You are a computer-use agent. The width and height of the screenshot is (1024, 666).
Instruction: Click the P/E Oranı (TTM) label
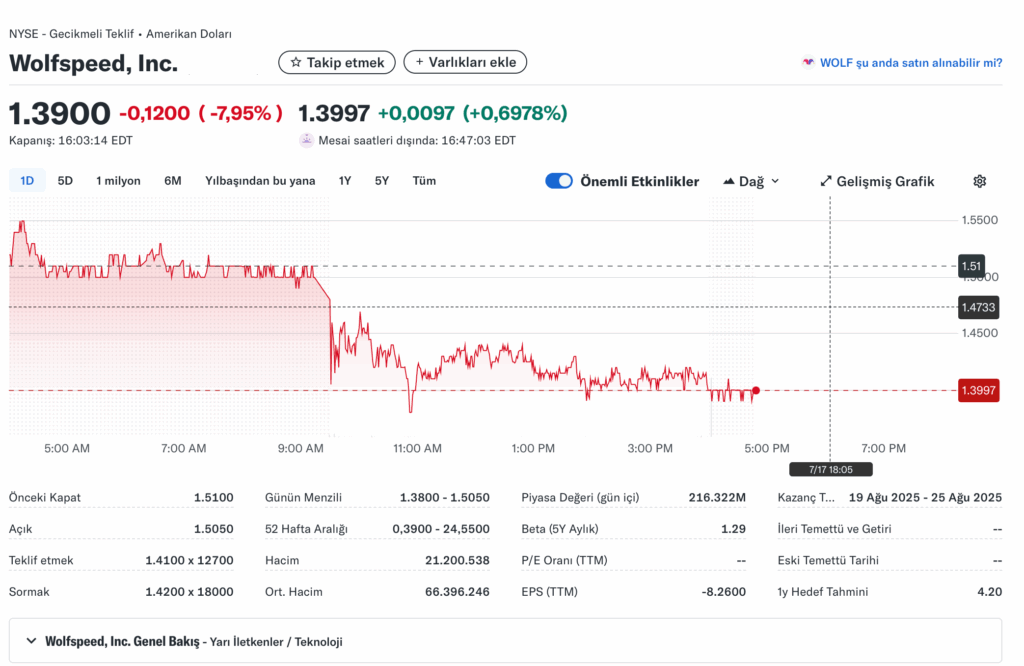pos(564,560)
